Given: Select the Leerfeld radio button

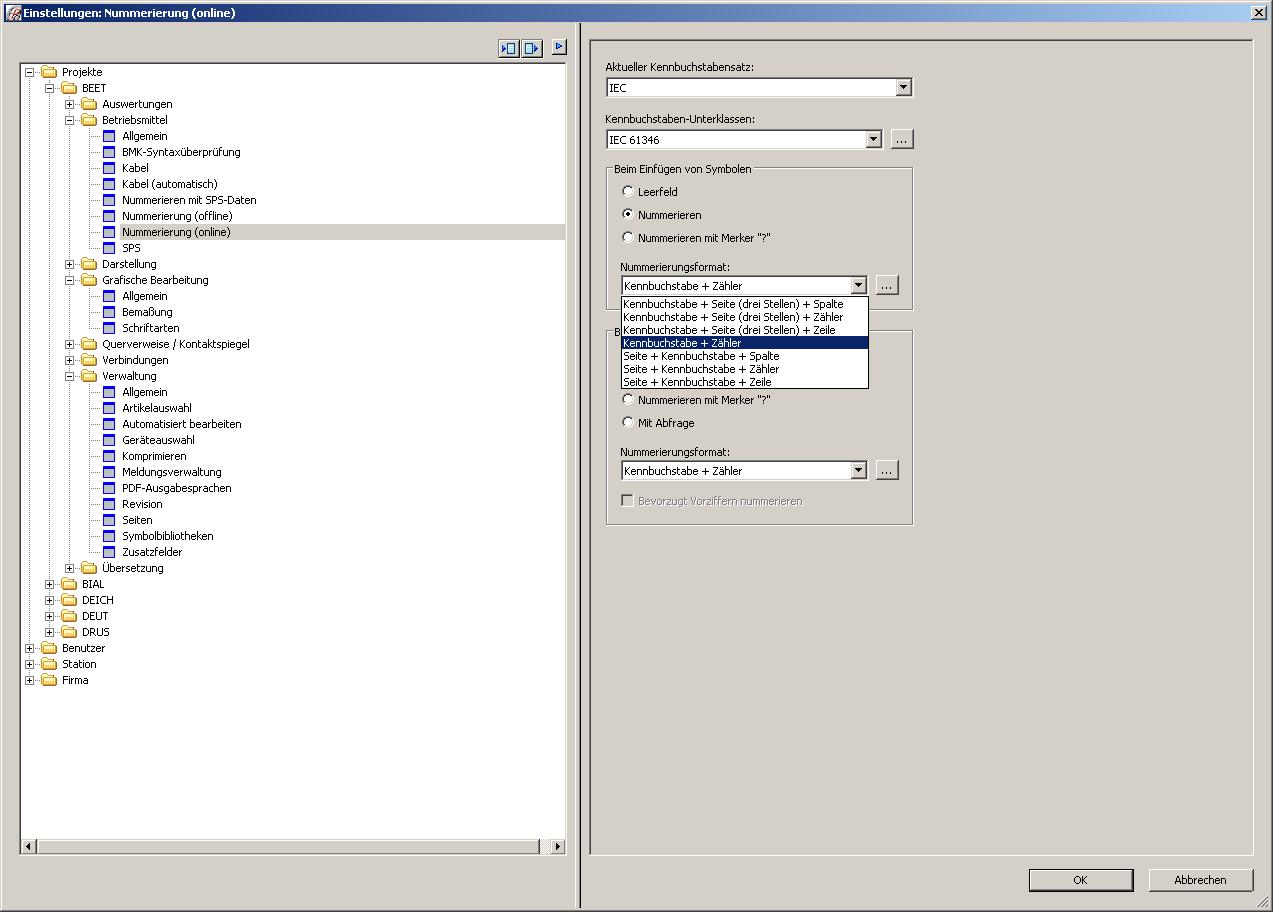Looking at the screenshot, I should [x=628, y=191].
